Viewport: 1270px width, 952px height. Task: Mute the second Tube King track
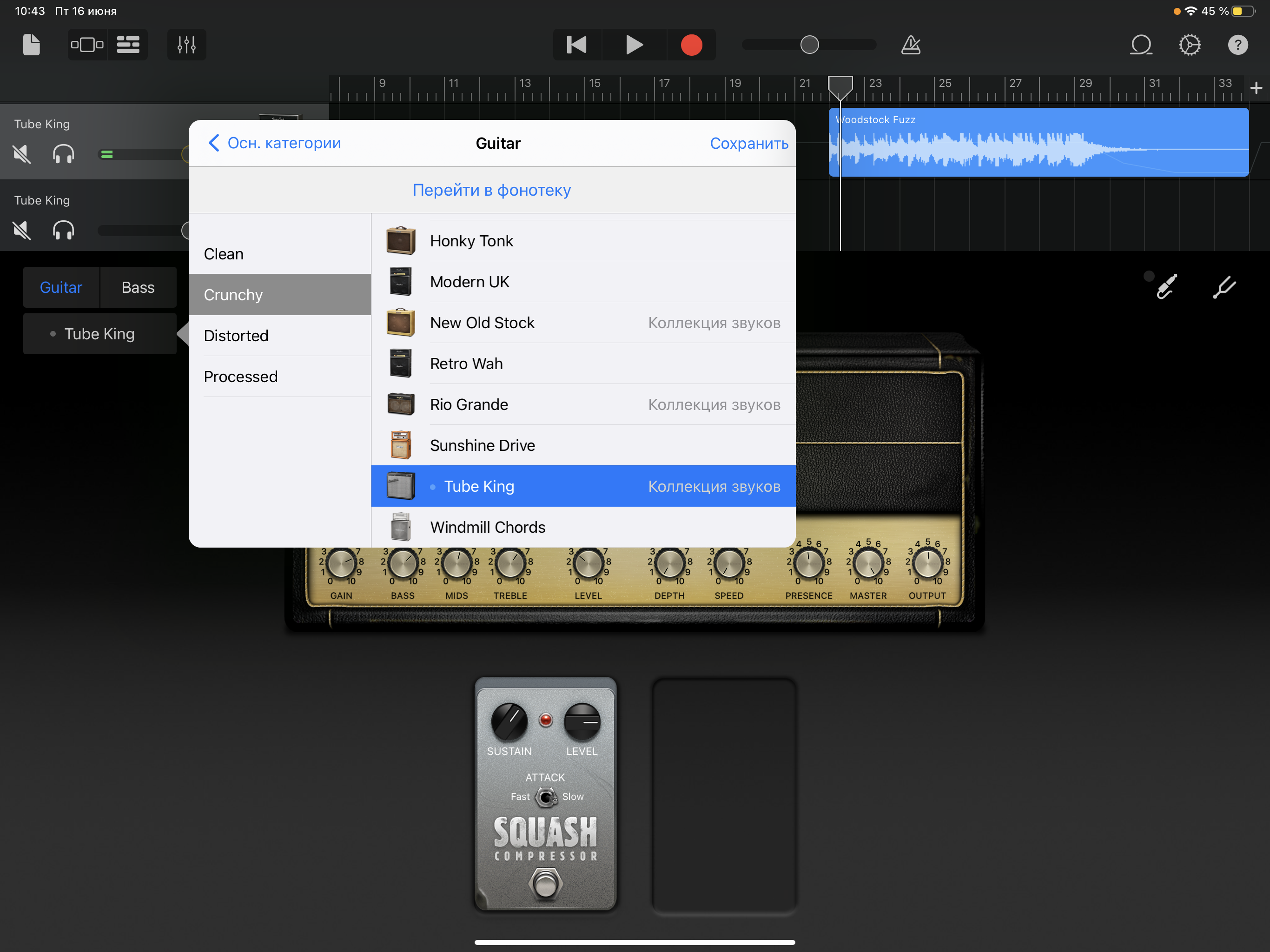tap(22, 230)
